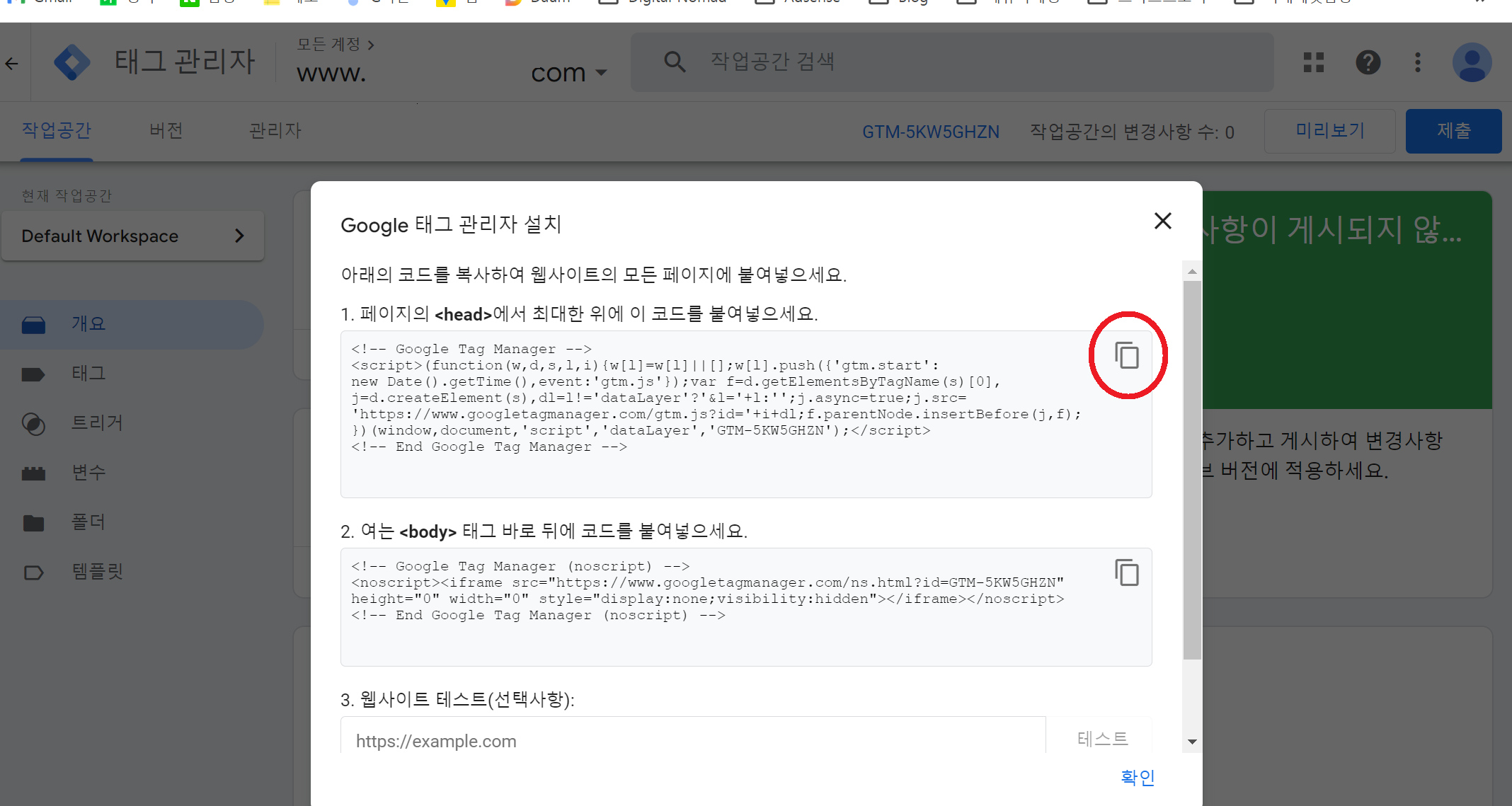Copy the head script code snippet
Viewport: 1512px width, 806px height.
pyautogui.click(x=1126, y=355)
